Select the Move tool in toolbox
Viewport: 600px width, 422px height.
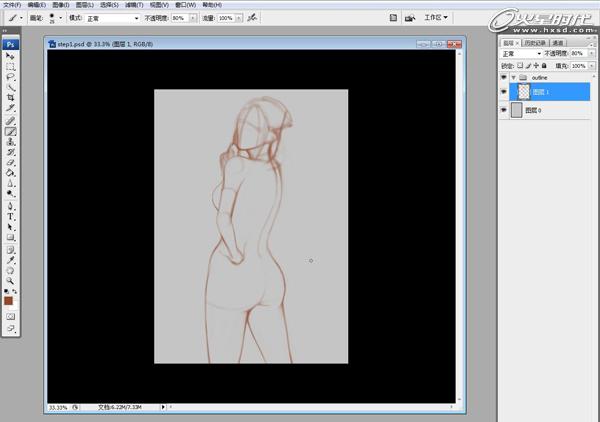click(11, 56)
